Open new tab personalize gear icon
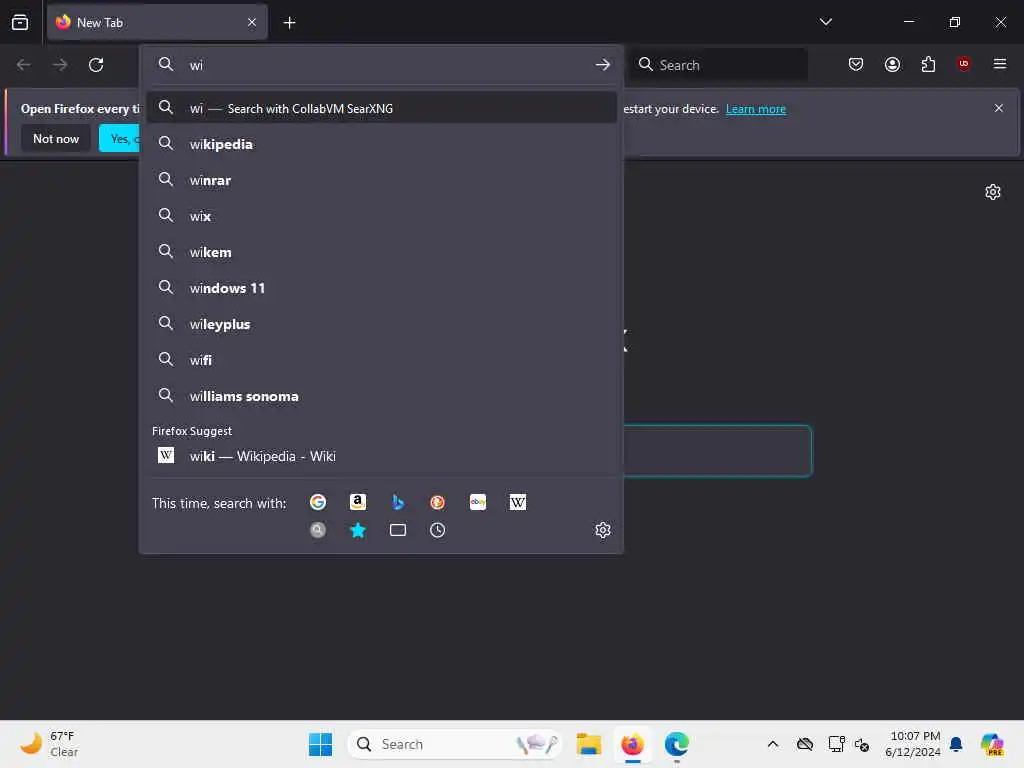Viewport: 1024px width, 768px height. 993,192
